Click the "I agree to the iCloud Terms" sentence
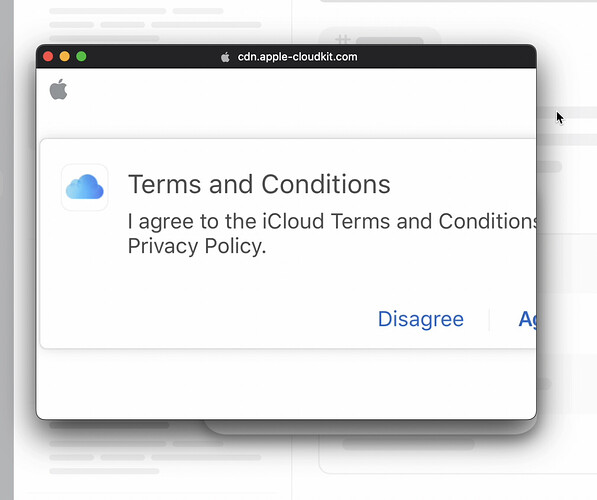Image resolution: width=597 pixels, height=500 pixels. (332, 221)
